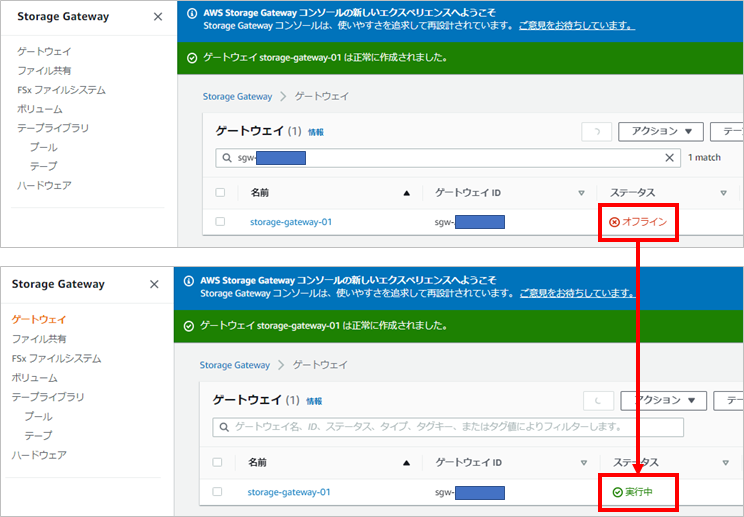Click Storage Gateway breadcrumb in lower panel
The width and height of the screenshot is (744, 517).
click(234, 365)
